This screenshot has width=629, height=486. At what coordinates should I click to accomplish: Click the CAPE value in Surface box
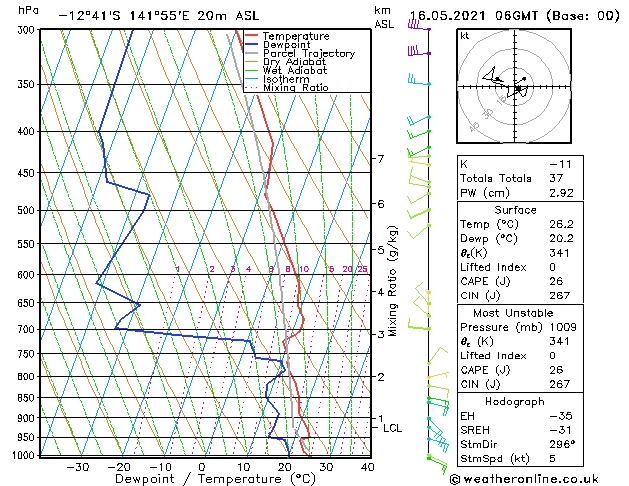coord(556,281)
